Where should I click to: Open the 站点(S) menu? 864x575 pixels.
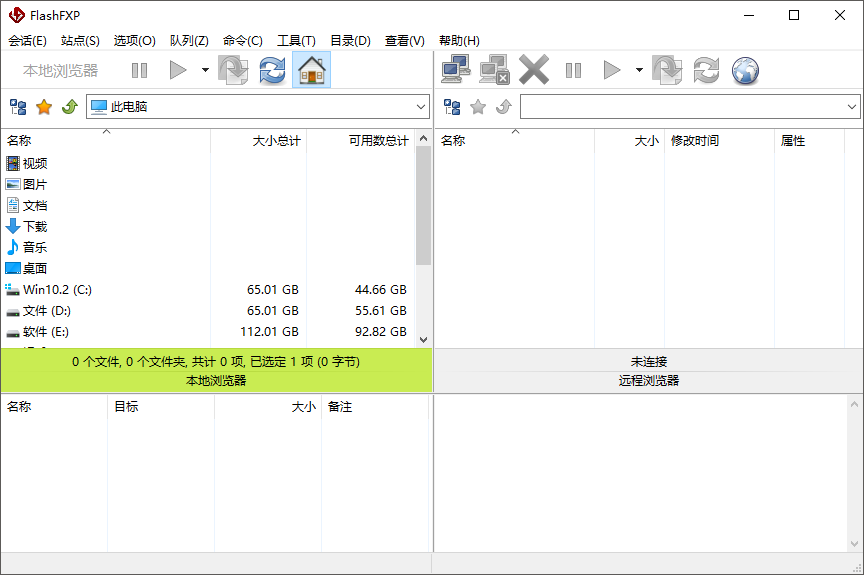(x=80, y=41)
